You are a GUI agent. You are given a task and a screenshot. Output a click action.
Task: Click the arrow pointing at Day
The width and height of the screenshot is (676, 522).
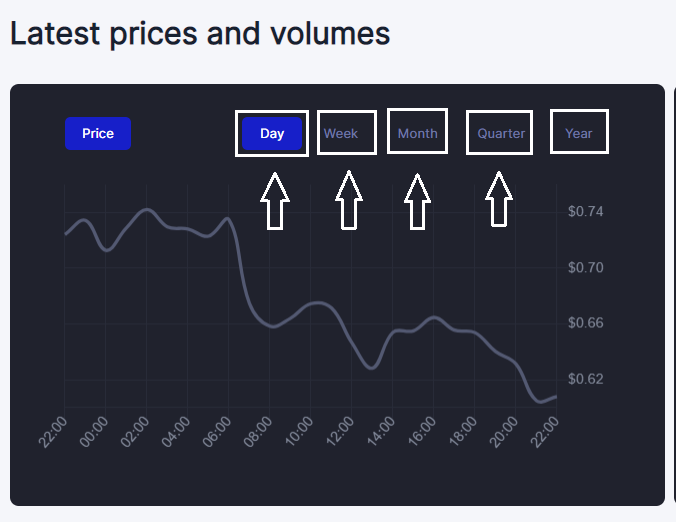(x=275, y=201)
